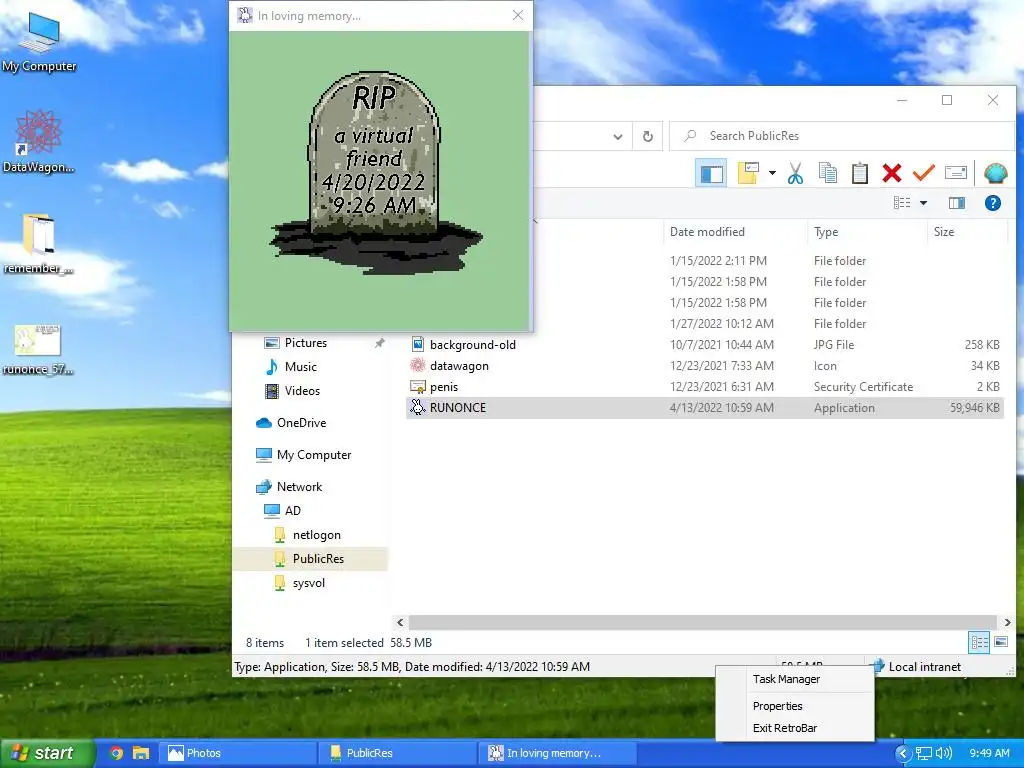Open Videos in the navigation pane
The height and width of the screenshot is (768, 1024).
point(302,391)
